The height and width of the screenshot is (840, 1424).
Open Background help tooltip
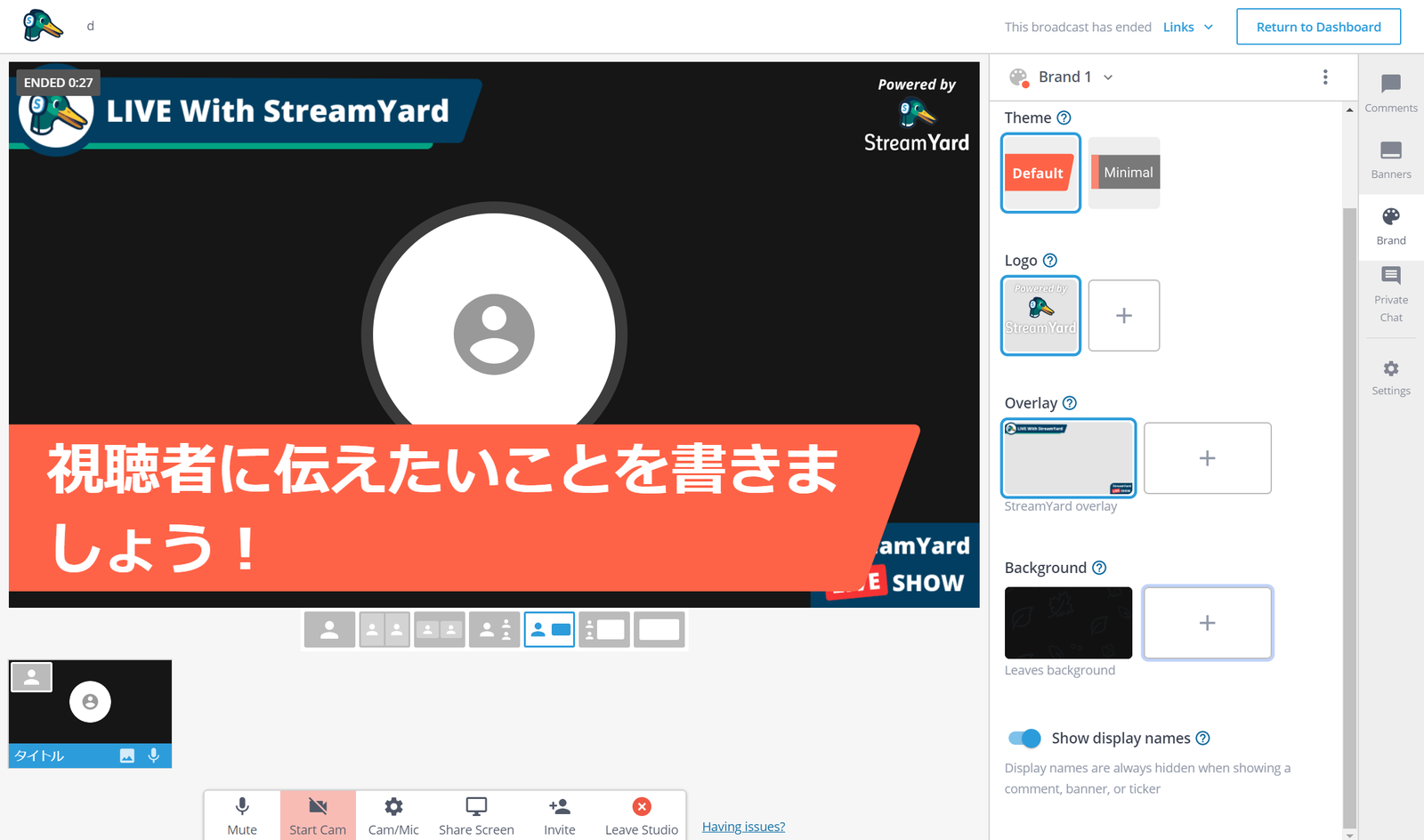click(x=1099, y=568)
